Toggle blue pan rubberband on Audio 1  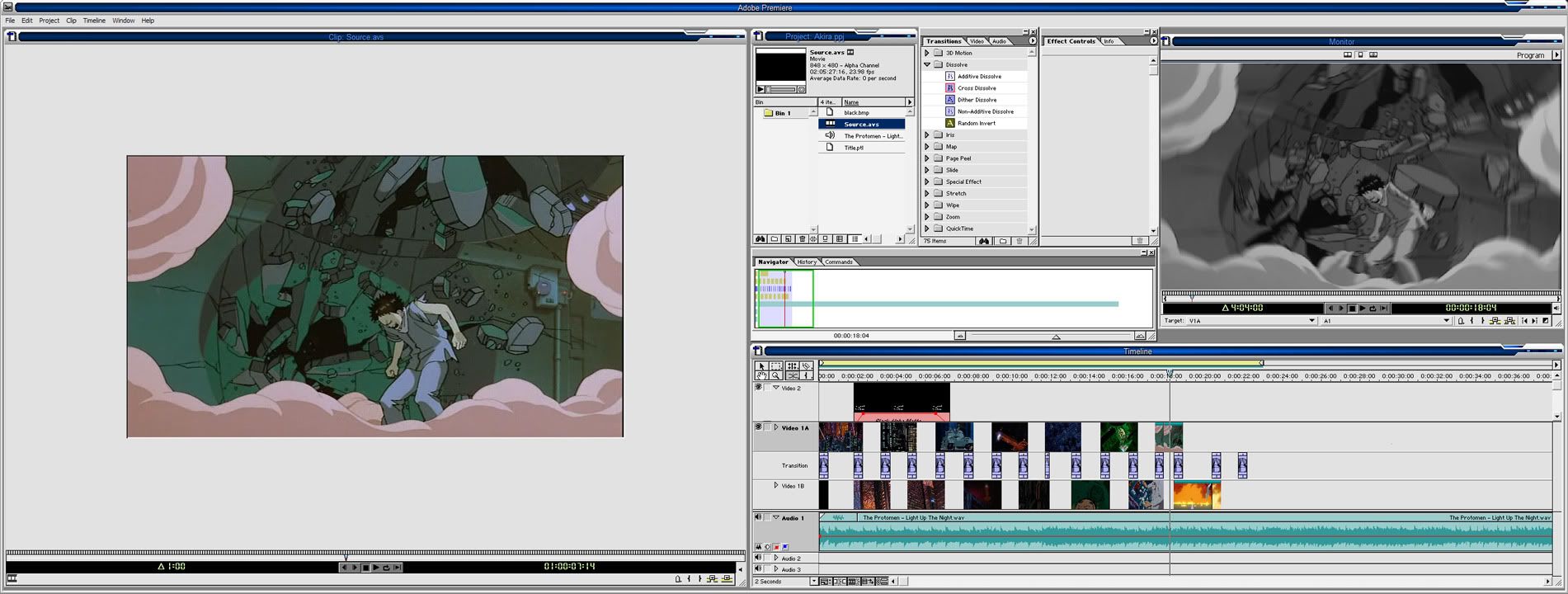784,546
